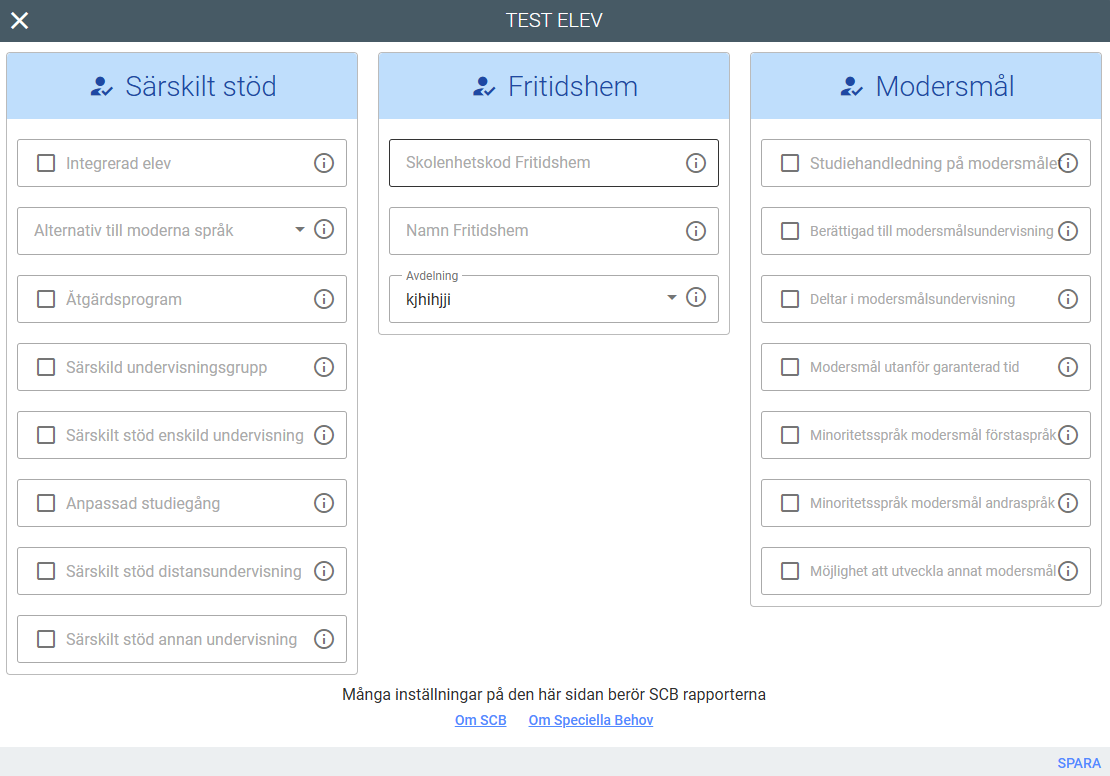Viewport: 1110px width, 776px height.
Task: Click info icon next to Avdelning dropdown
Action: tap(696, 297)
